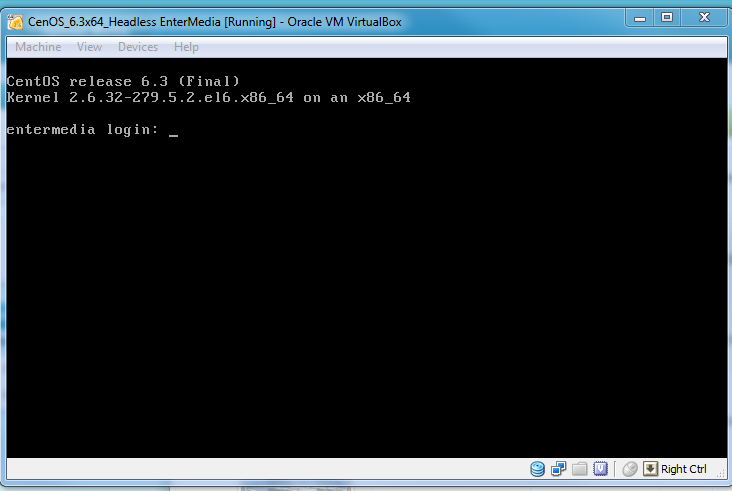Click the Right Ctrl host key label
732x491 pixels.
684,469
